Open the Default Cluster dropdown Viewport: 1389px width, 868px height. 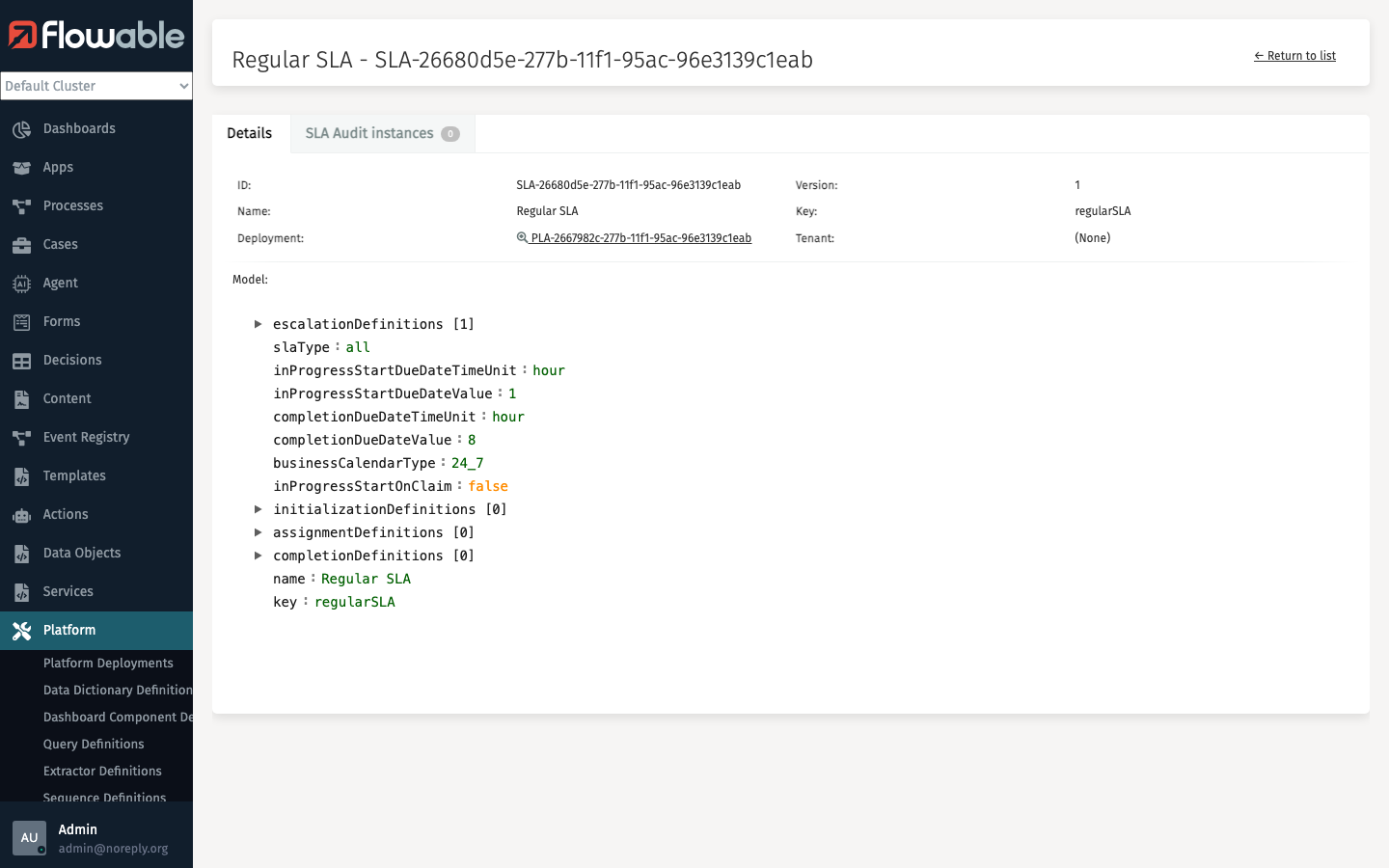[96, 86]
